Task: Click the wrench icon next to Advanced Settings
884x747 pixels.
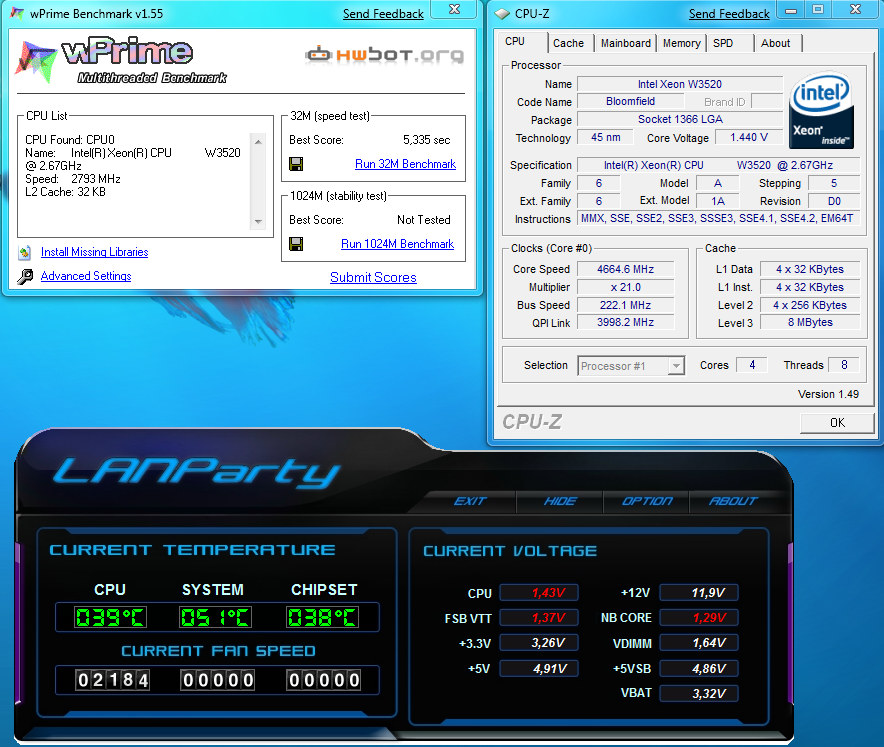Action: pyautogui.click(x=25, y=276)
